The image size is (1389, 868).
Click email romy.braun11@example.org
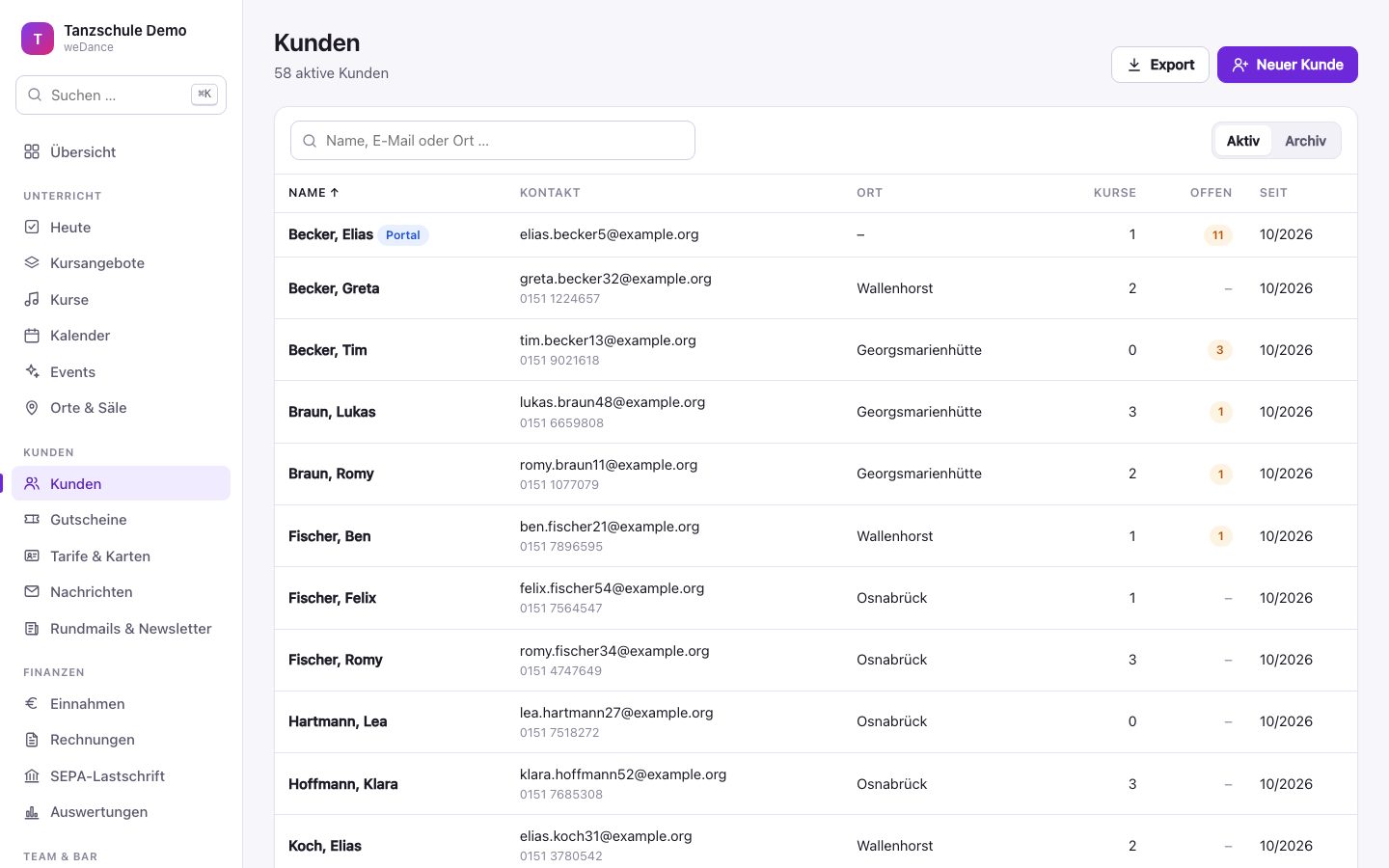pyautogui.click(x=609, y=465)
